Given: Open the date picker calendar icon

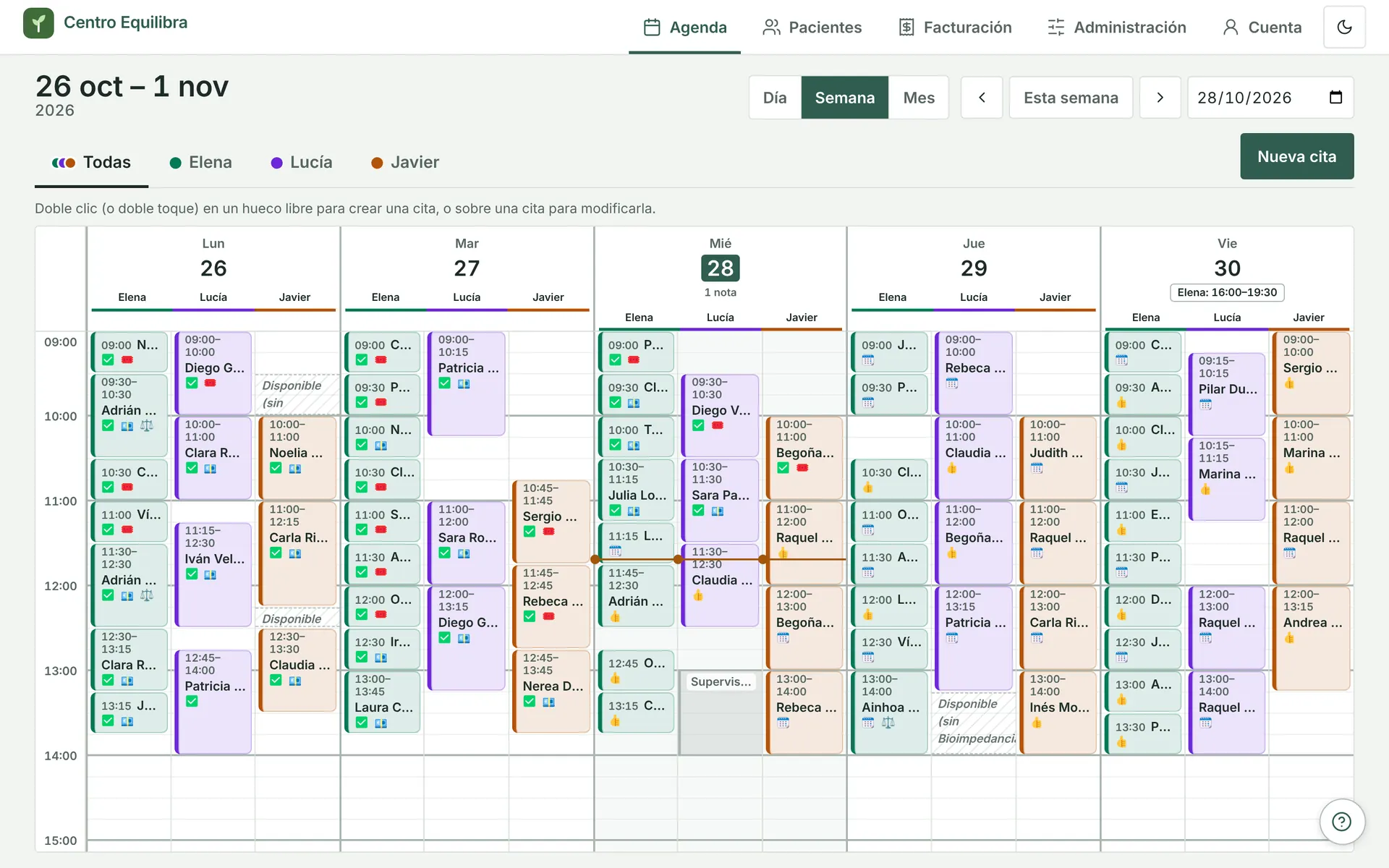Looking at the screenshot, I should click(1335, 98).
